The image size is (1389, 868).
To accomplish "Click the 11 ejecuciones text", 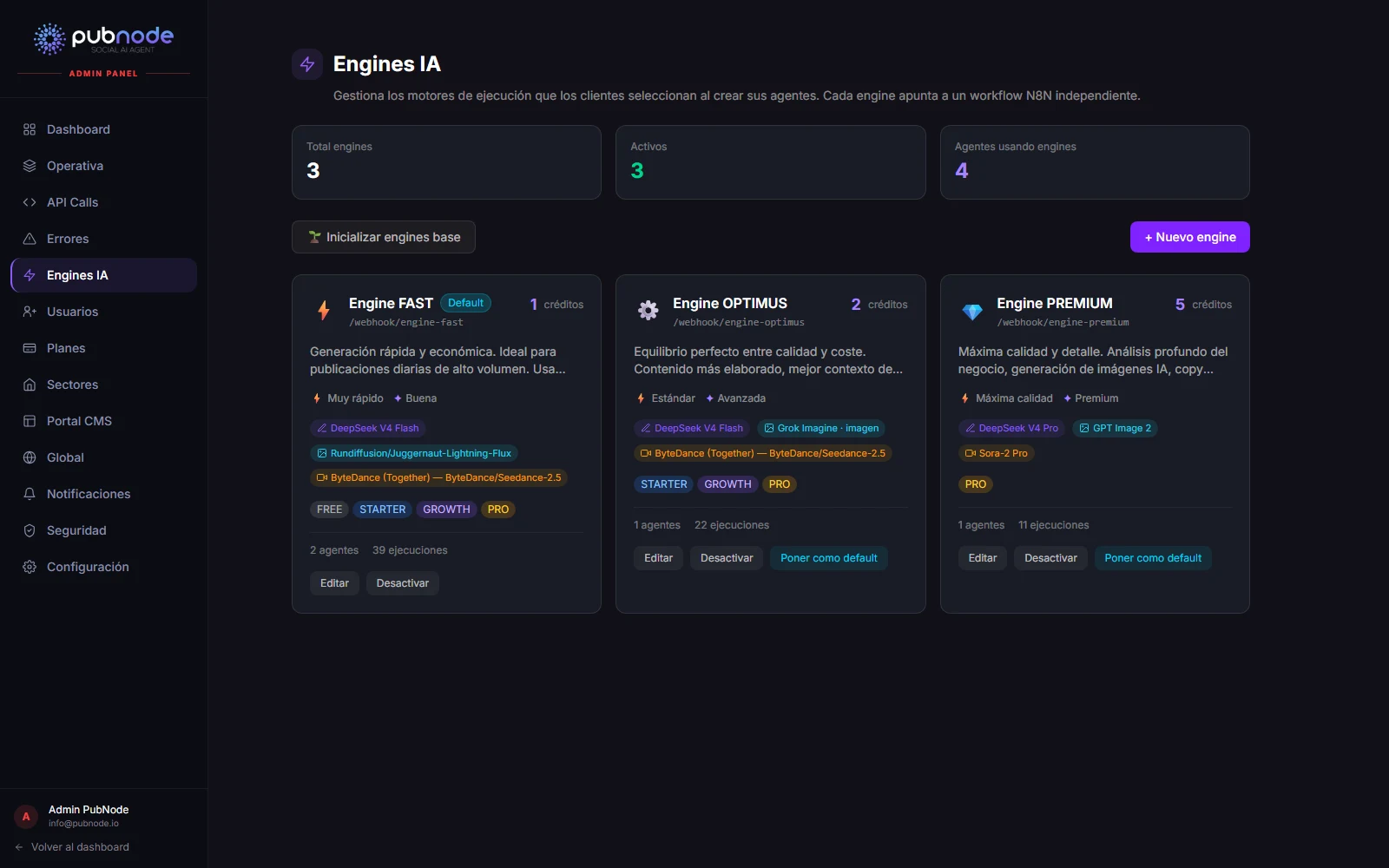I will [1054, 525].
